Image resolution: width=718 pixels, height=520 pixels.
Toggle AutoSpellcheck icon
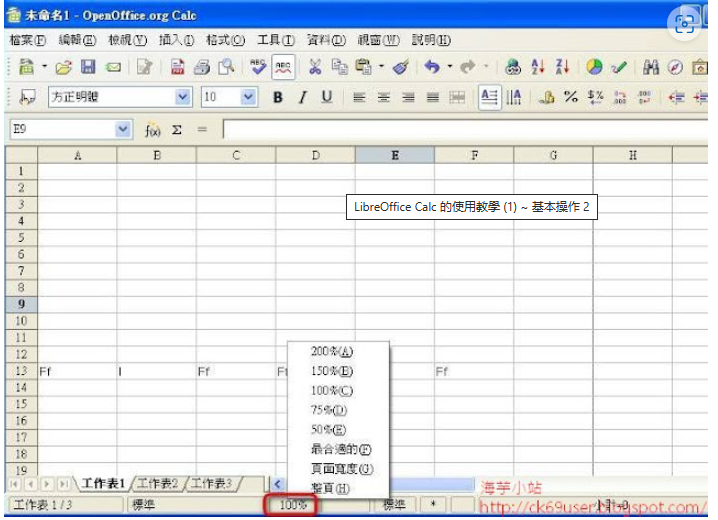tap(283, 67)
